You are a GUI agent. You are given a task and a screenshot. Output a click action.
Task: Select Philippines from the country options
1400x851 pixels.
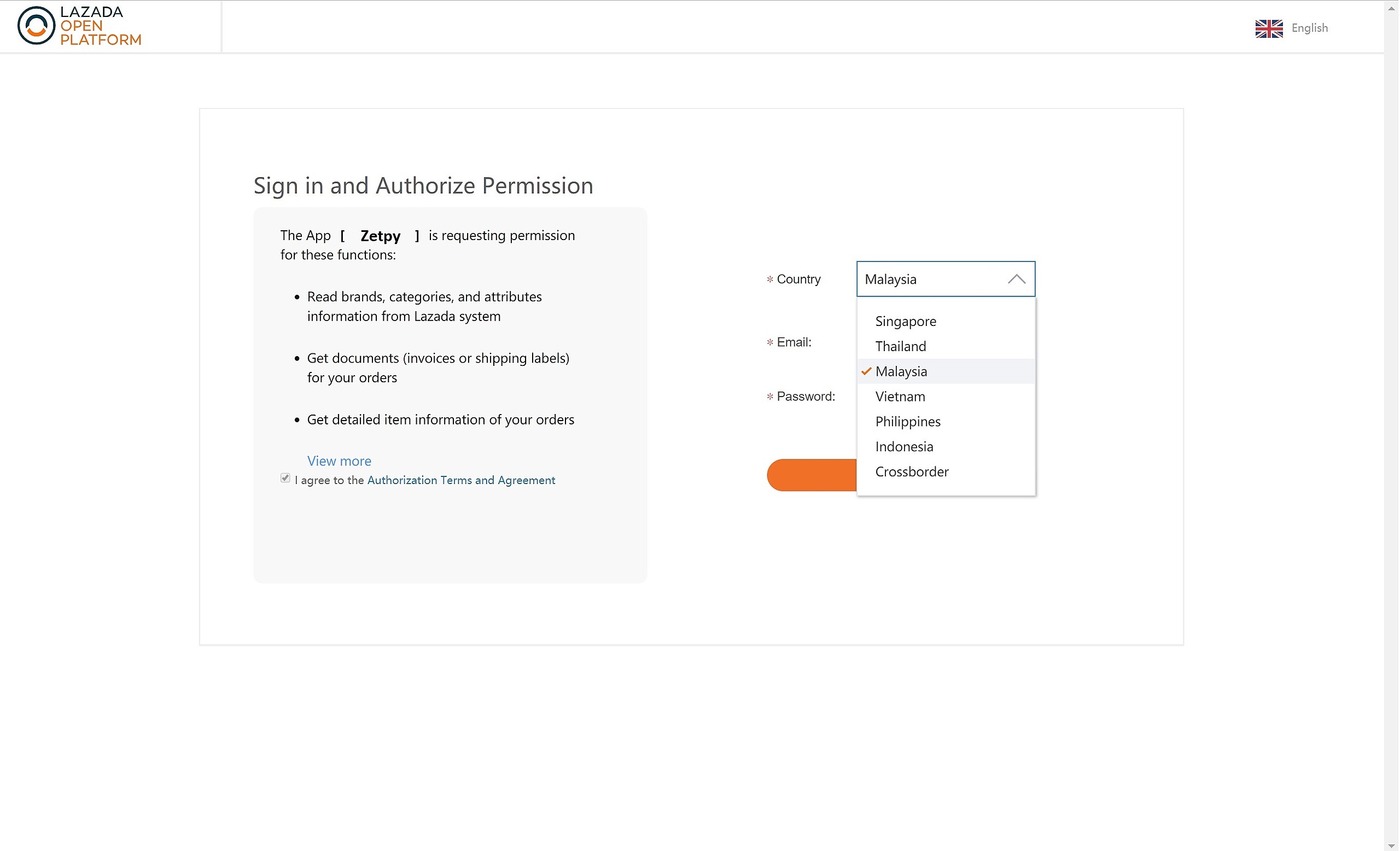click(908, 422)
